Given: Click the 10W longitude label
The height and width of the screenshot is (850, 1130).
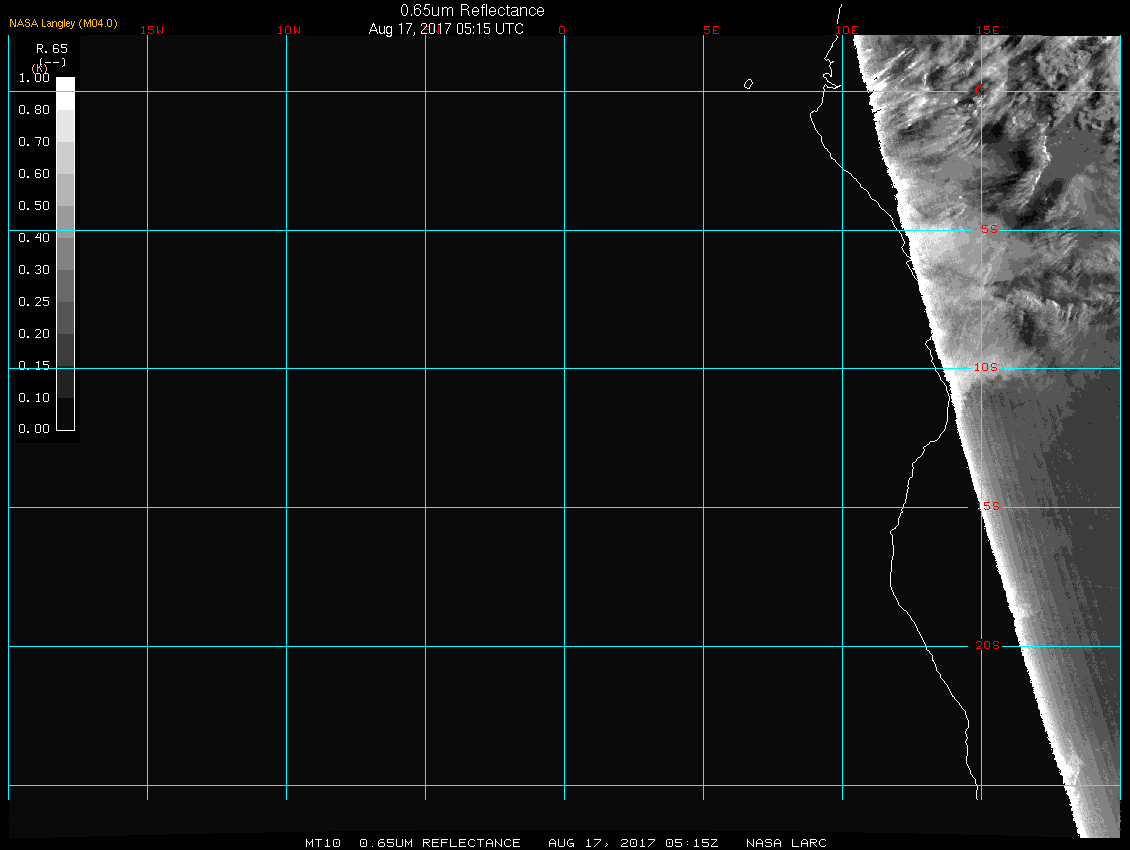Looking at the screenshot, I should click(288, 30).
